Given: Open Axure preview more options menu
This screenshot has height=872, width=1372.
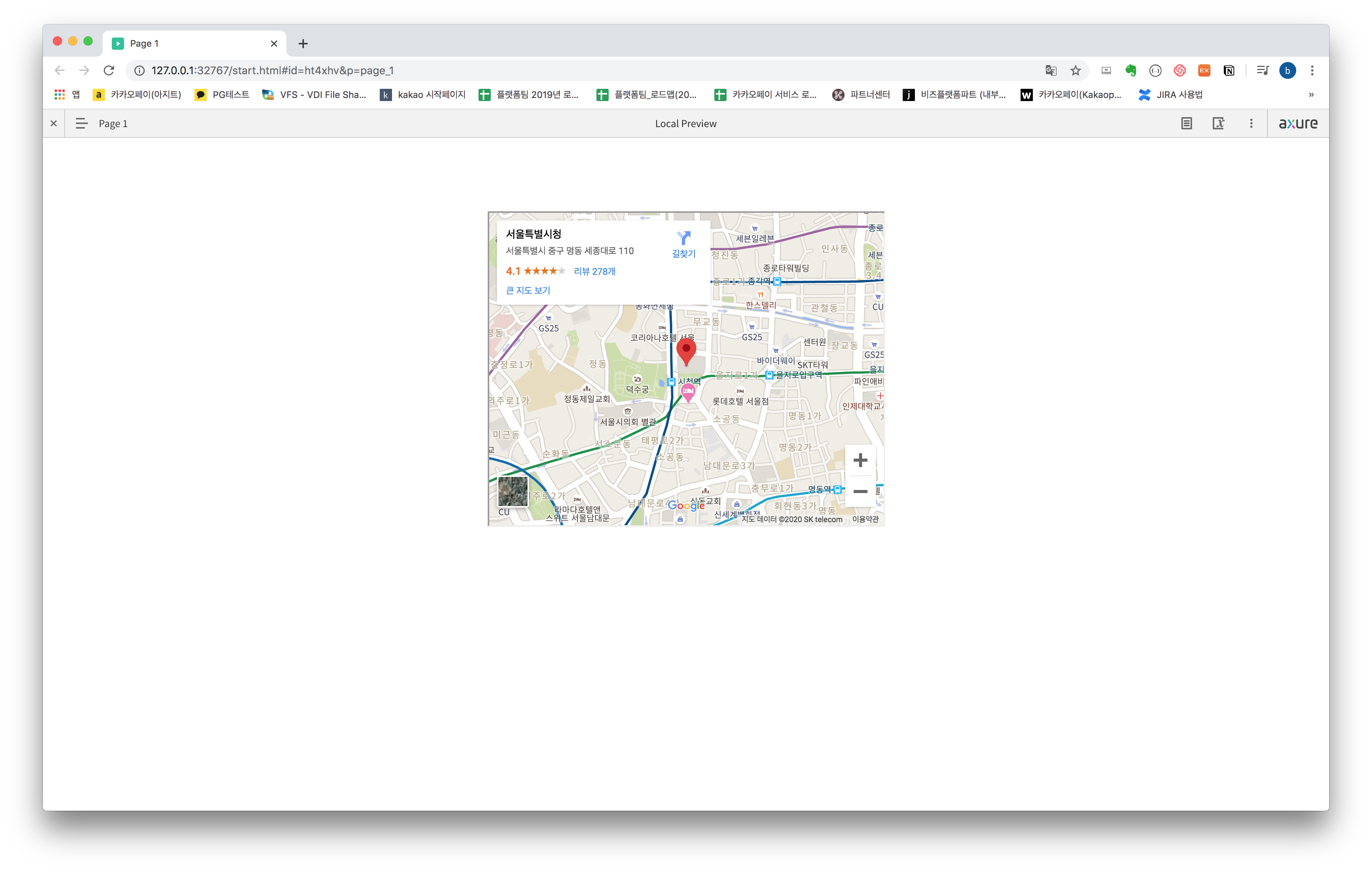Looking at the screenshot, I should [x=1251, y=123].
